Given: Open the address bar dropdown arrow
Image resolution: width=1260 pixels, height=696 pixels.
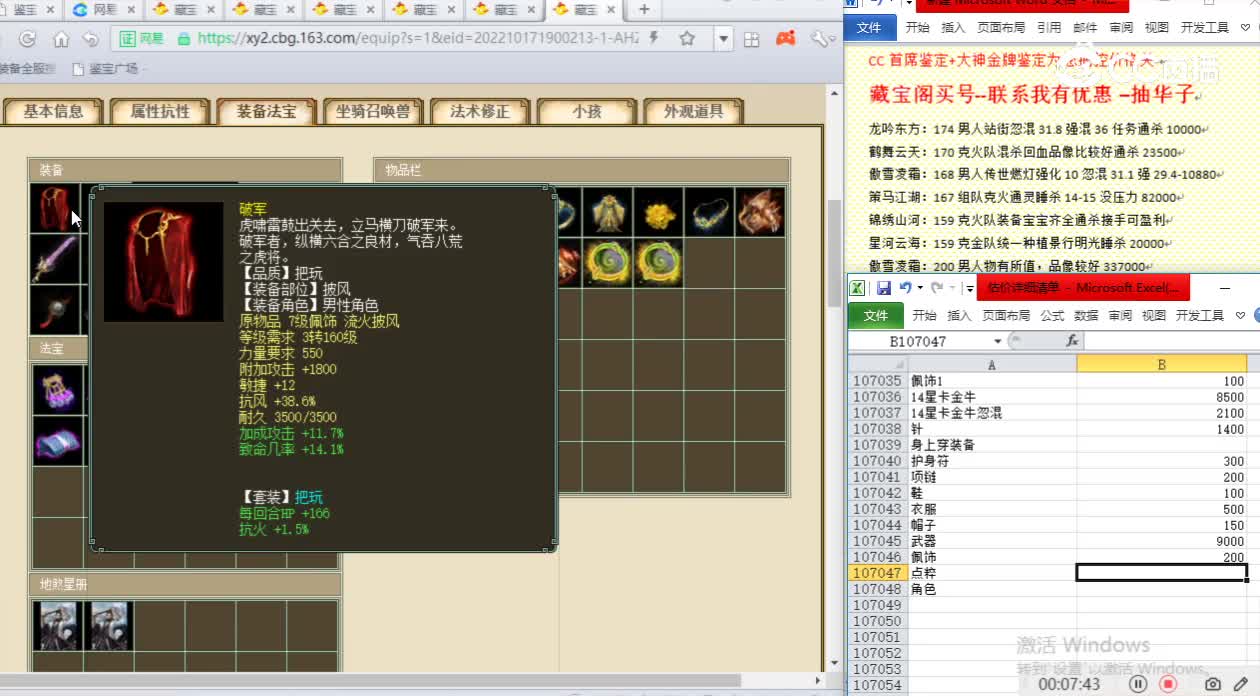Looking at the screenshot, I should (x=724, y=39).
